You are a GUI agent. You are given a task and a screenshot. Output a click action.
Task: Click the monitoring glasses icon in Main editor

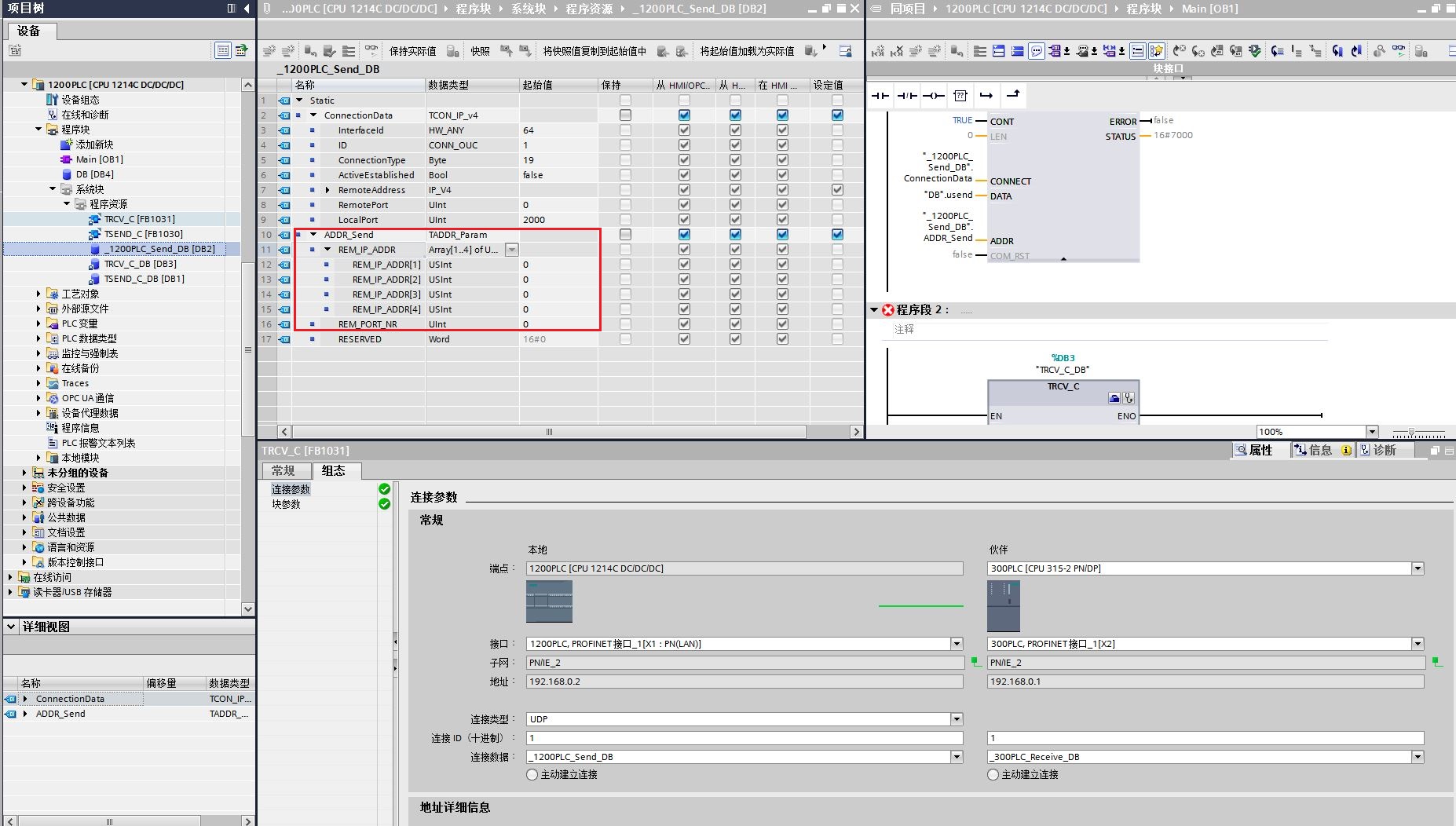[1399, 51]
